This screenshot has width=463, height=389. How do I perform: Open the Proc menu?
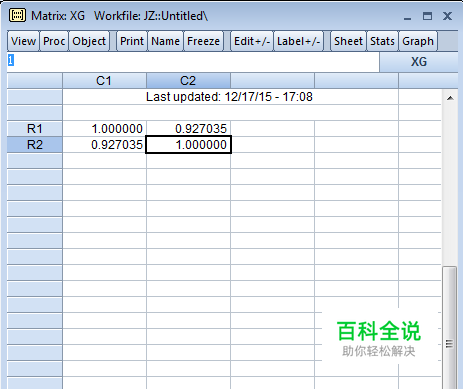click(54, 41)
